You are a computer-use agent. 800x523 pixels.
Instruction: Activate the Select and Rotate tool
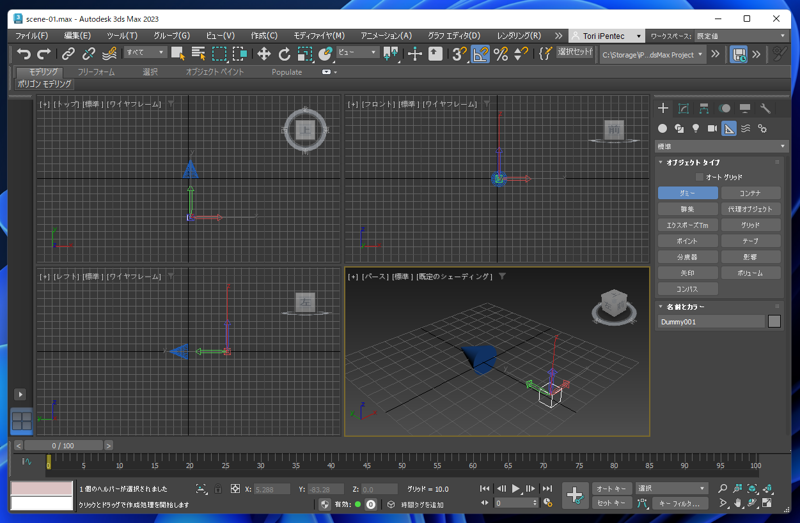tap(284, 54)
